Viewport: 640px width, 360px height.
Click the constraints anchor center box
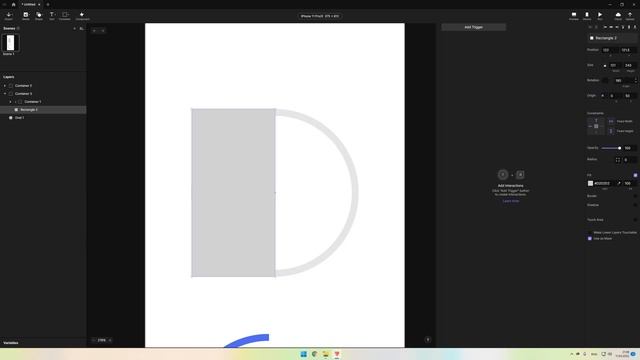596,126
